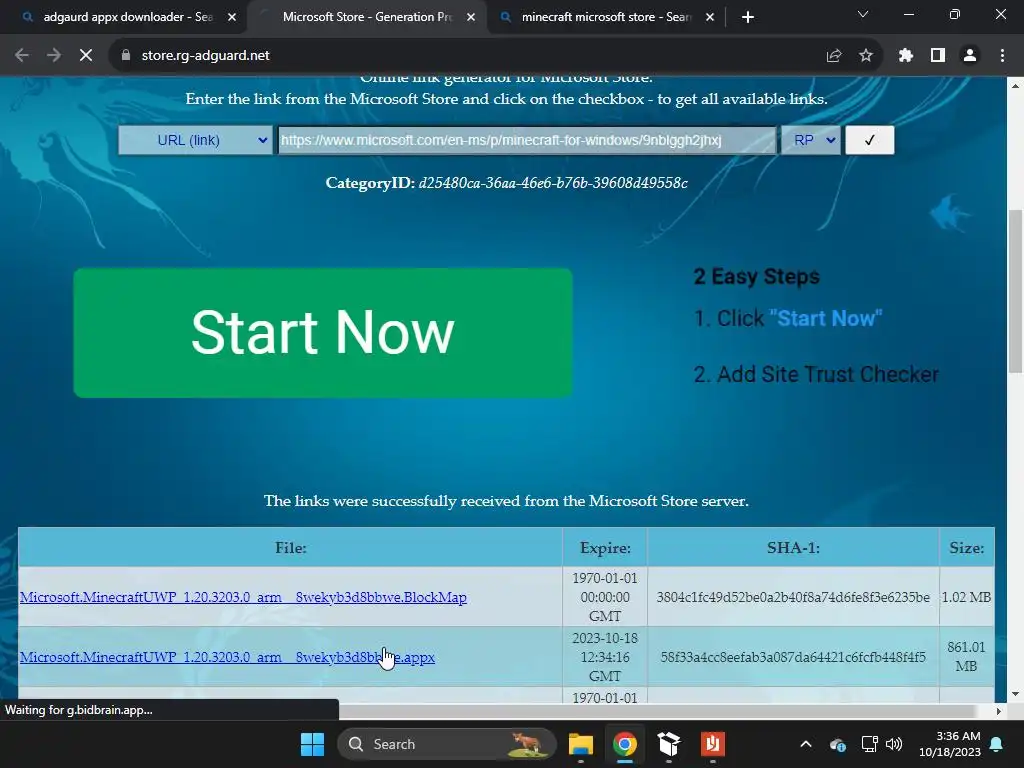Click the SHA-1 hash 3804c1fc49d52be0a2b40f8a74d6fe8f3e6235be

click(793, 597)
